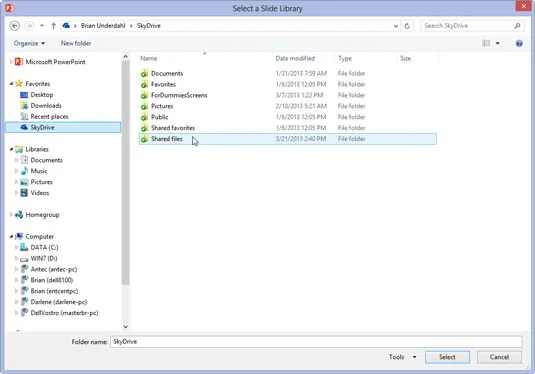The image size is (535, 374).
Task: Close the Select a Slide Library dialog
Action: pos(524,6)
